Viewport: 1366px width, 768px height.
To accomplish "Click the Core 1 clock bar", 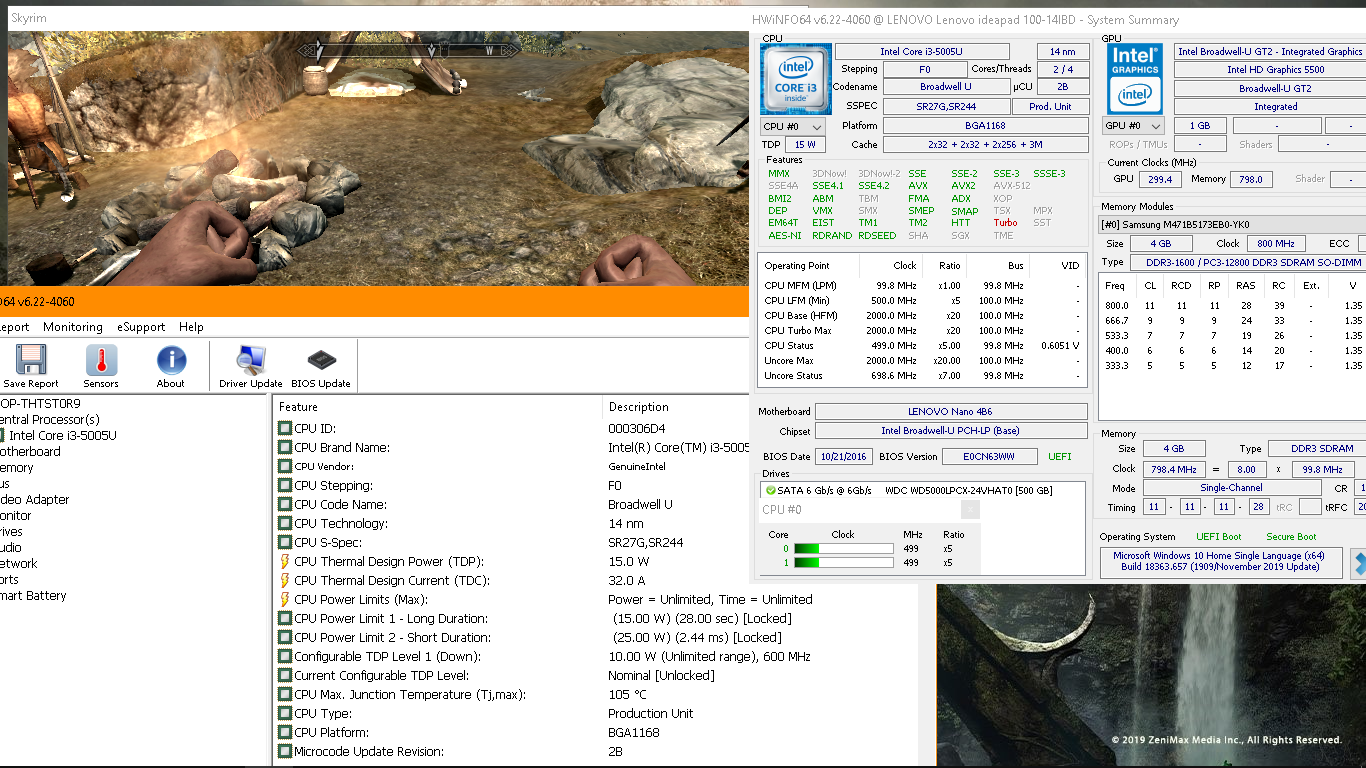I will tap(843, 563).
